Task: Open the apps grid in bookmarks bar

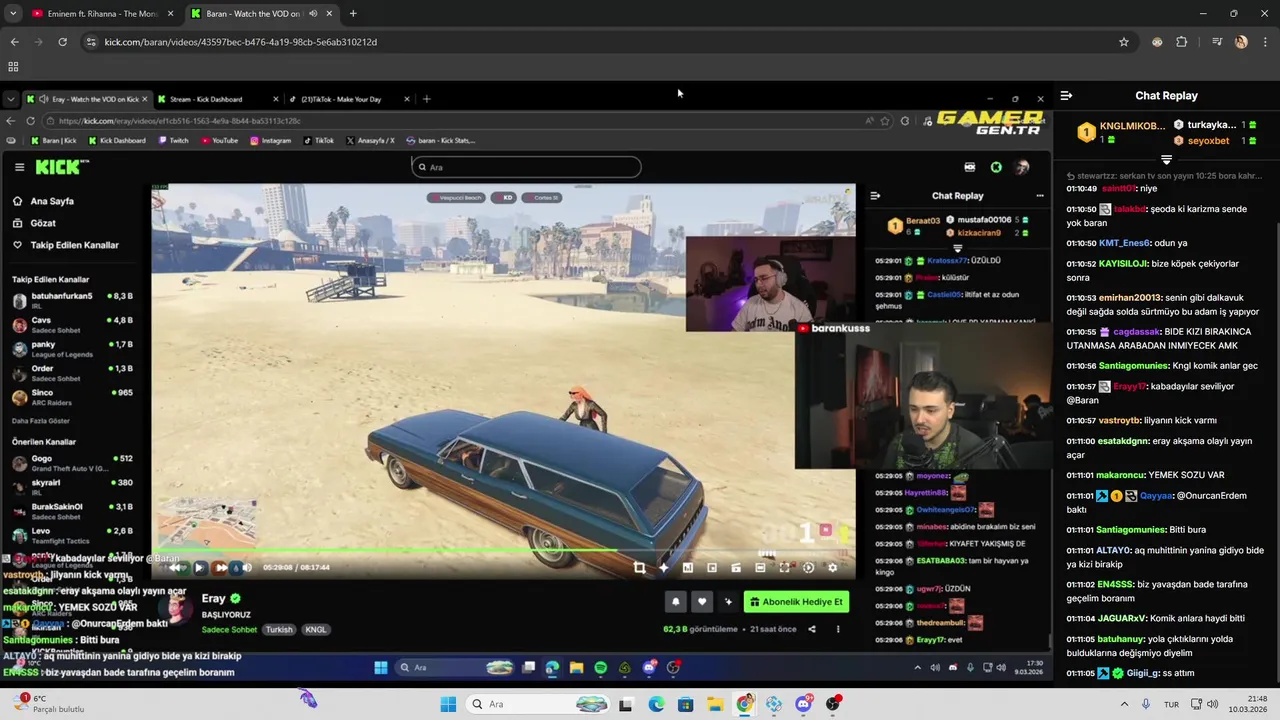Action: pyautogui.click(x=13, y=67)
